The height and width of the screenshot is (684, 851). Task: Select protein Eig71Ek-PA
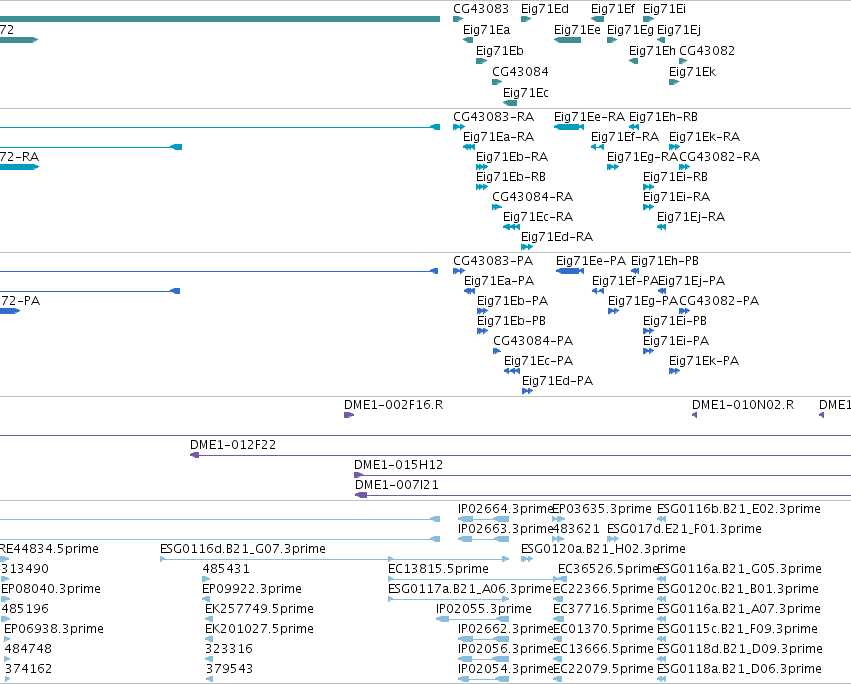tap(703, 362)
